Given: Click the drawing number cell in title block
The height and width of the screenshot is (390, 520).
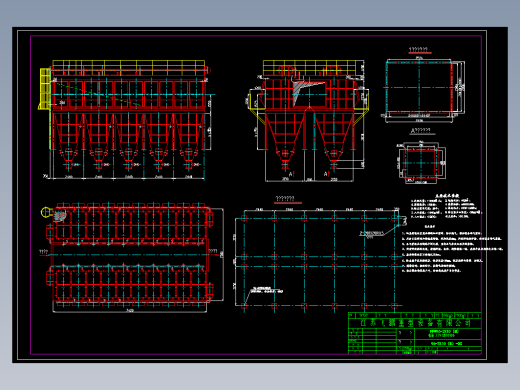Looking at the screenshot, I should [x=447, y=343].
